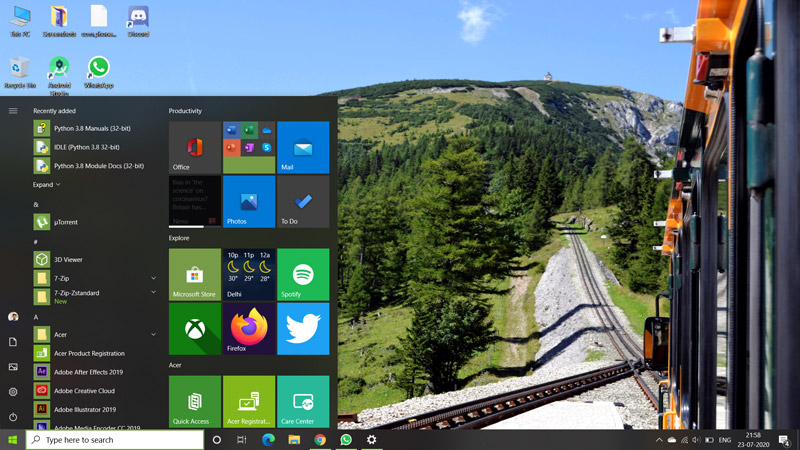Open Discord desktop shortcut
The height and width of the screenshot is (450, 800).
138,21
